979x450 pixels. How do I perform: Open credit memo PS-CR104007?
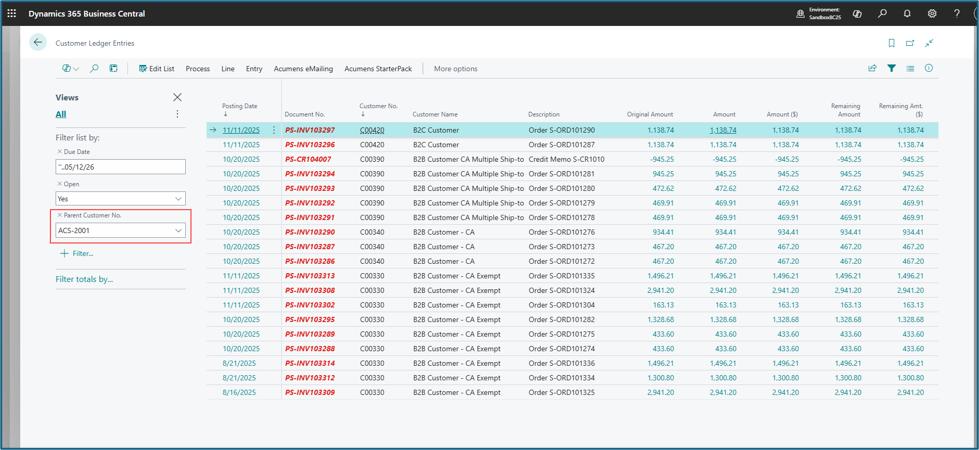[308, 159]
